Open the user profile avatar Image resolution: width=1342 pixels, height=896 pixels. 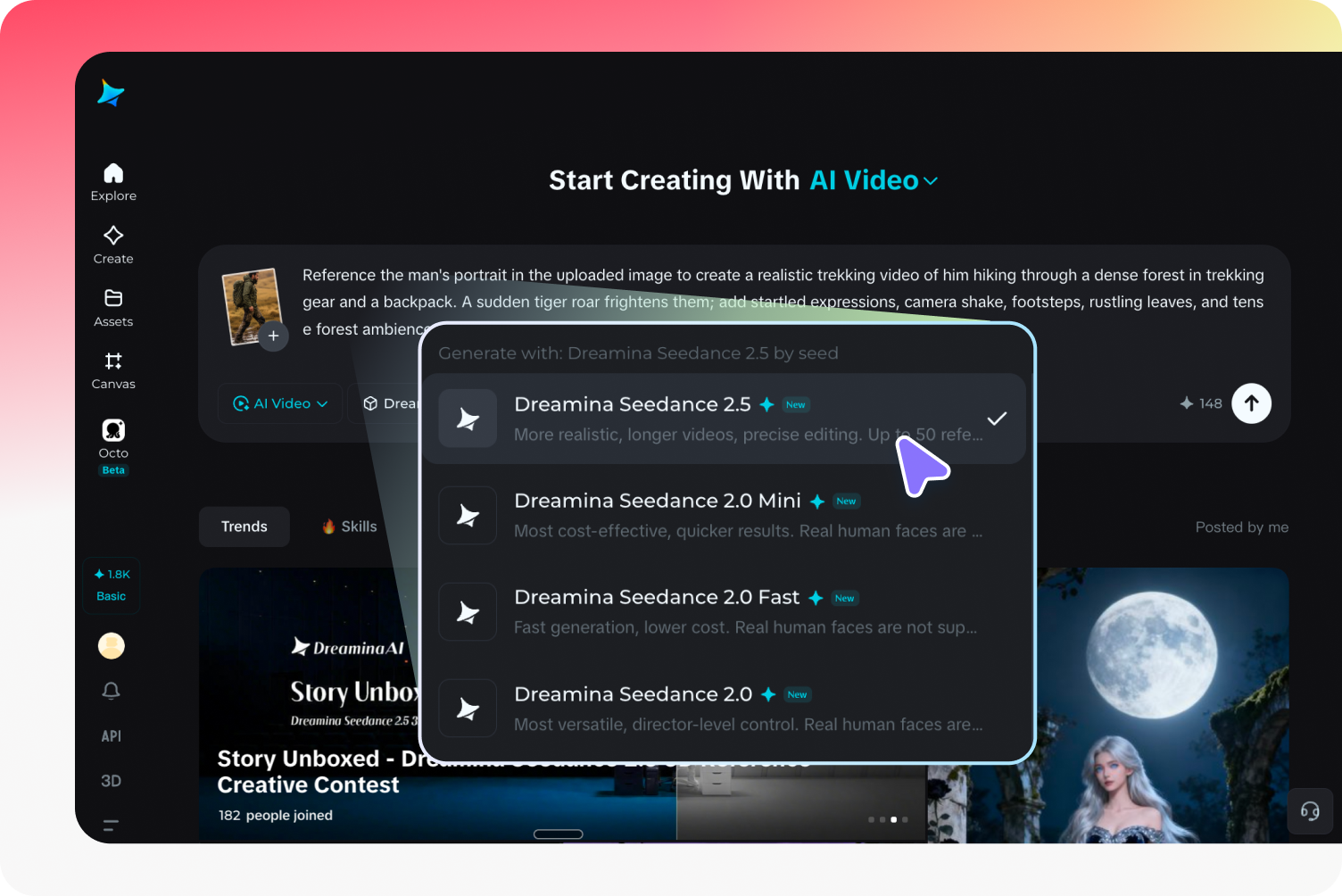[x=112, y=645]
